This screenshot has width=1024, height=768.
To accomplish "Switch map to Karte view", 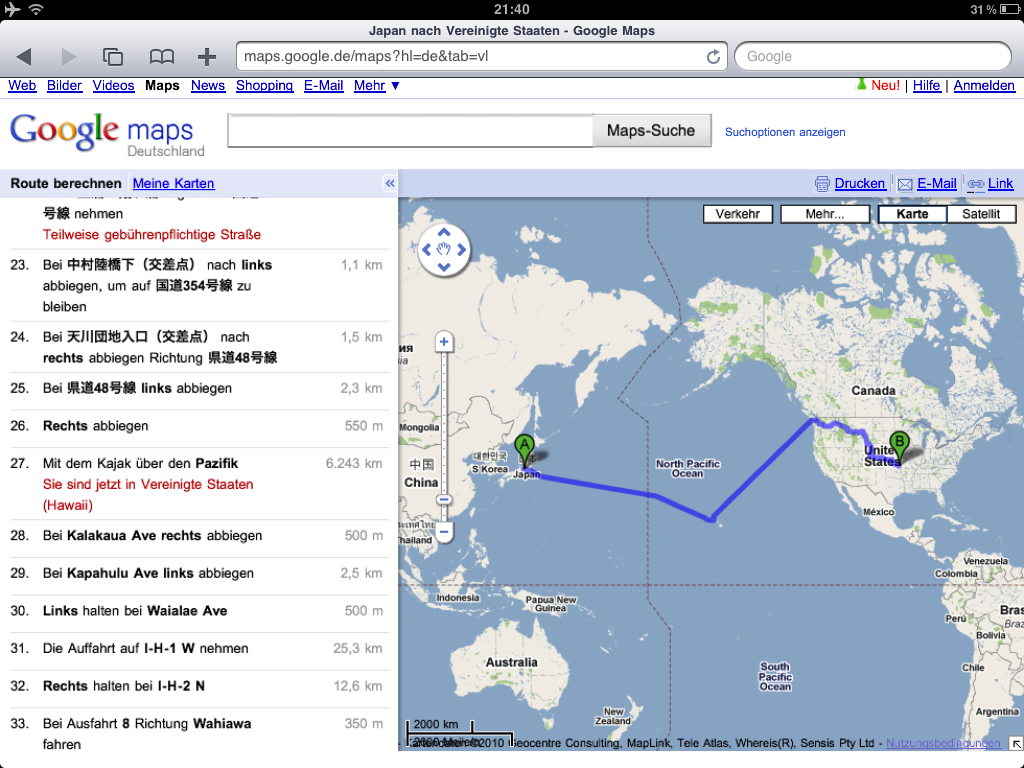I will (912, 214).
